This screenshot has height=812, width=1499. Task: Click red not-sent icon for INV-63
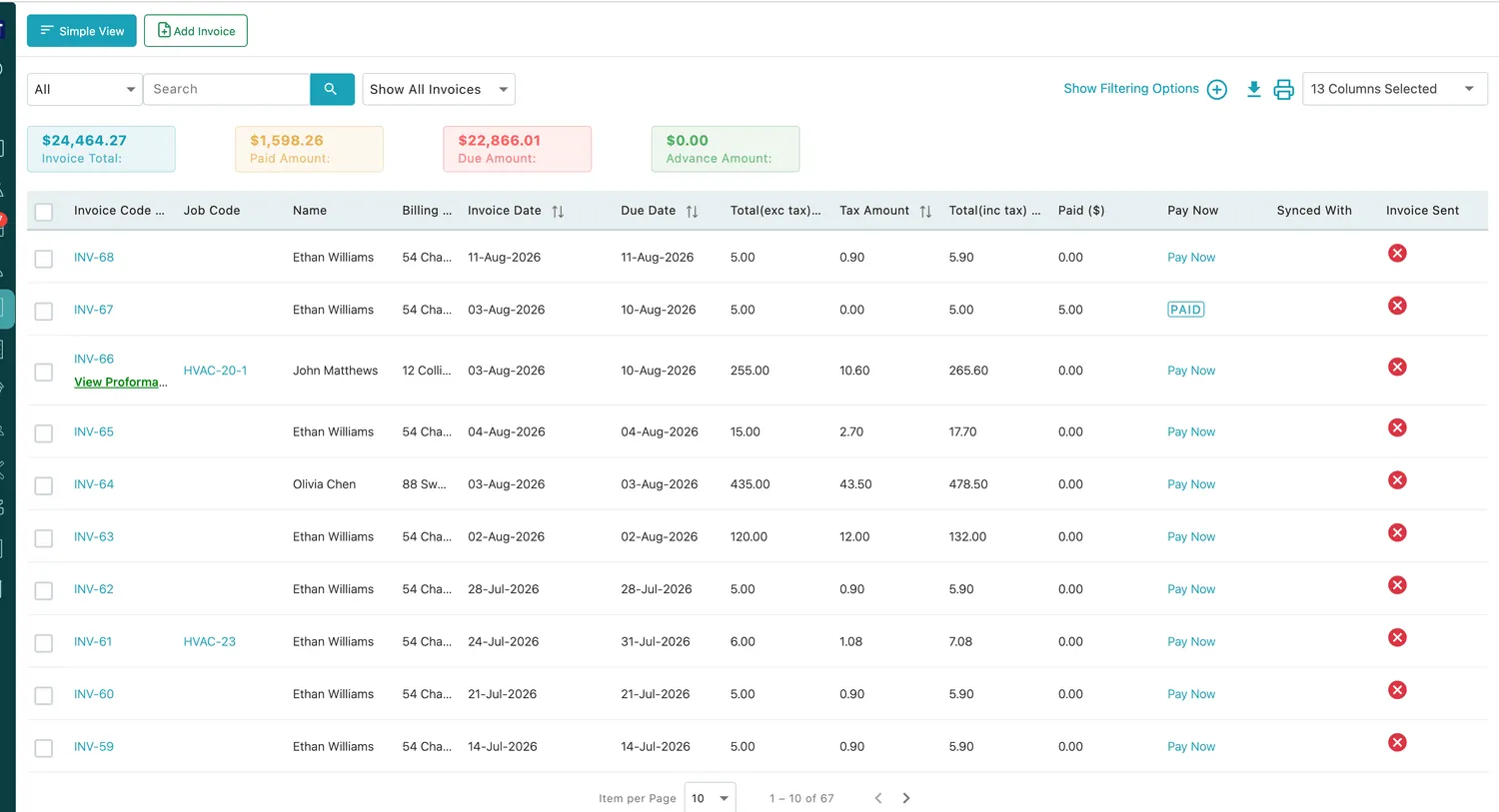1397,533
